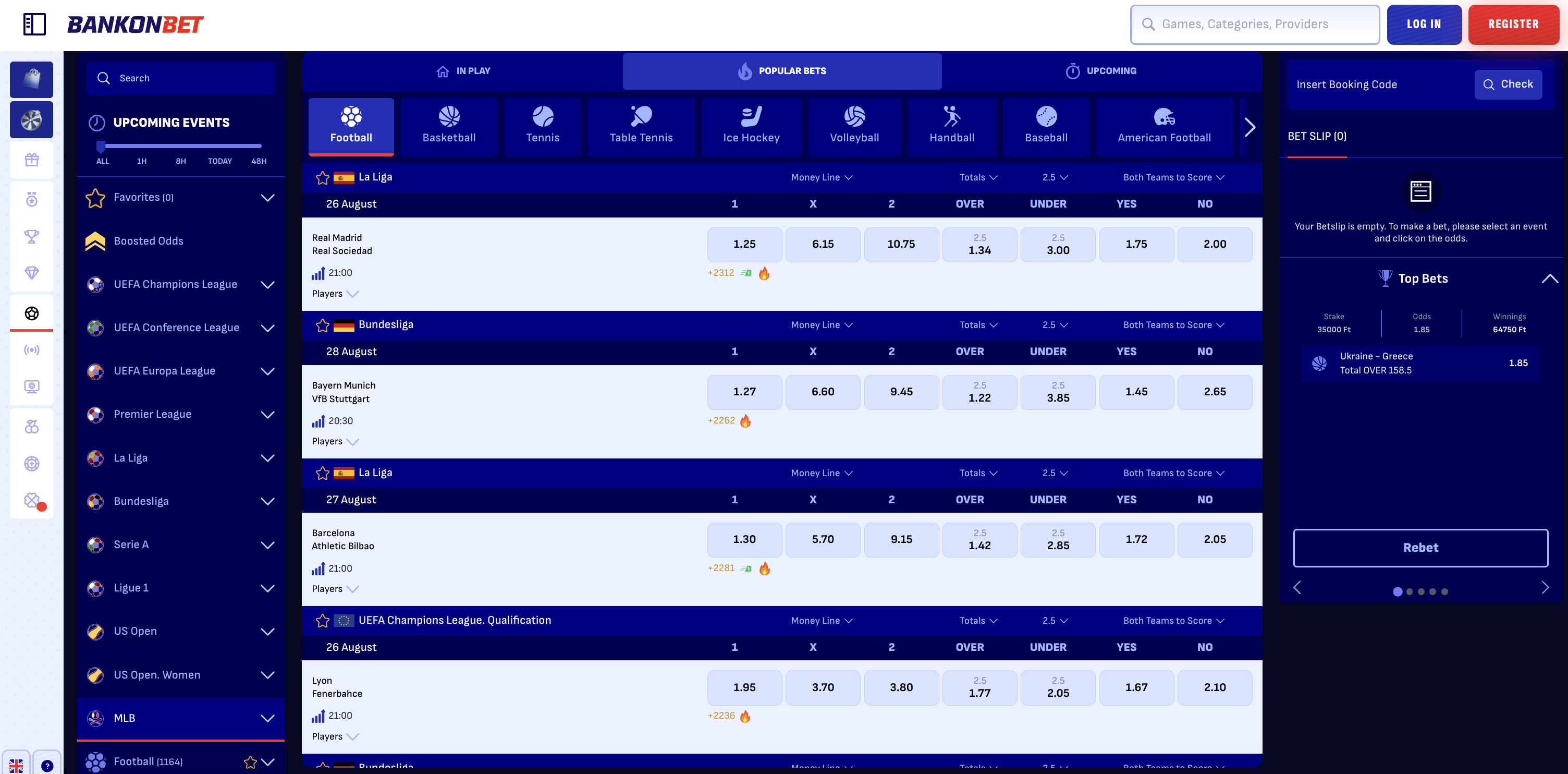Set upcoming events slider to TODAY
This screenshot has width=1568, height=774.
click(x=220, y=161)
